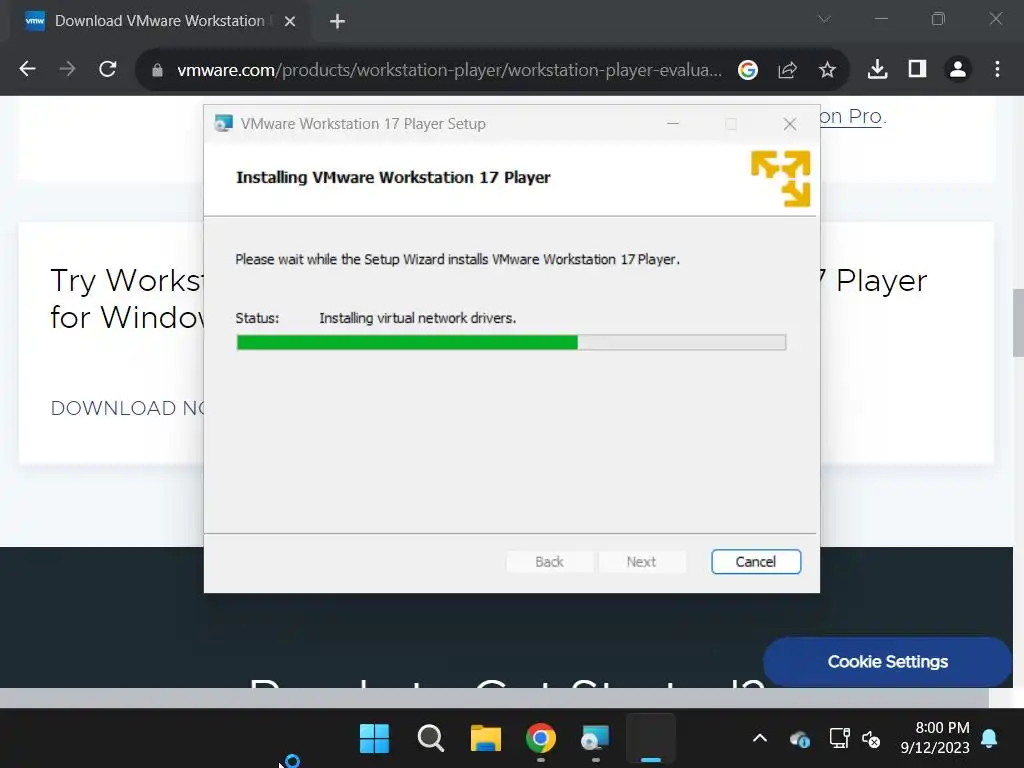1024x768 pixels.
Task: Toggle the Chrome side panel
Action: tap(917, 69)
